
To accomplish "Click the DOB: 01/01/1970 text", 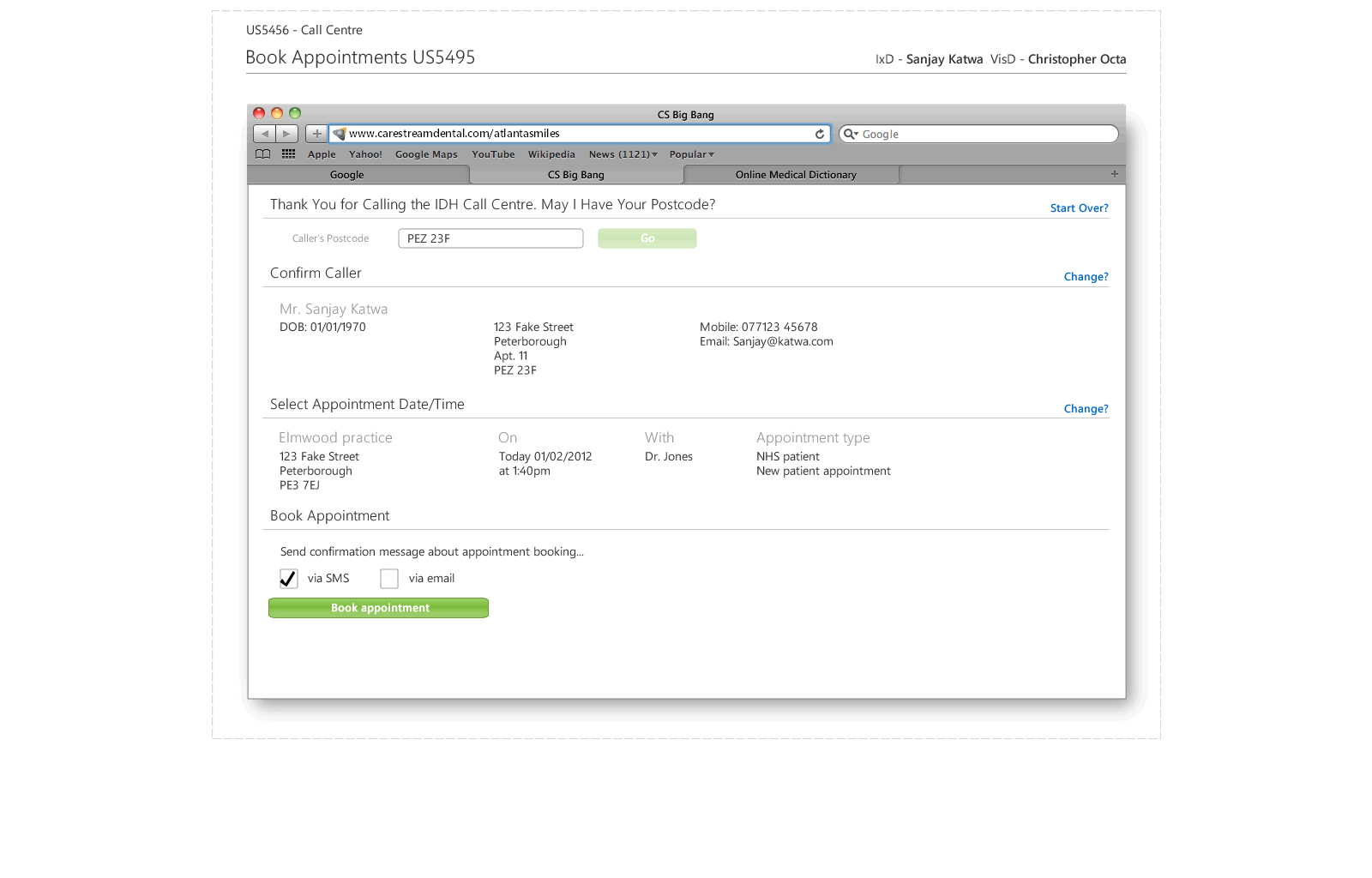I will (322, 328).
